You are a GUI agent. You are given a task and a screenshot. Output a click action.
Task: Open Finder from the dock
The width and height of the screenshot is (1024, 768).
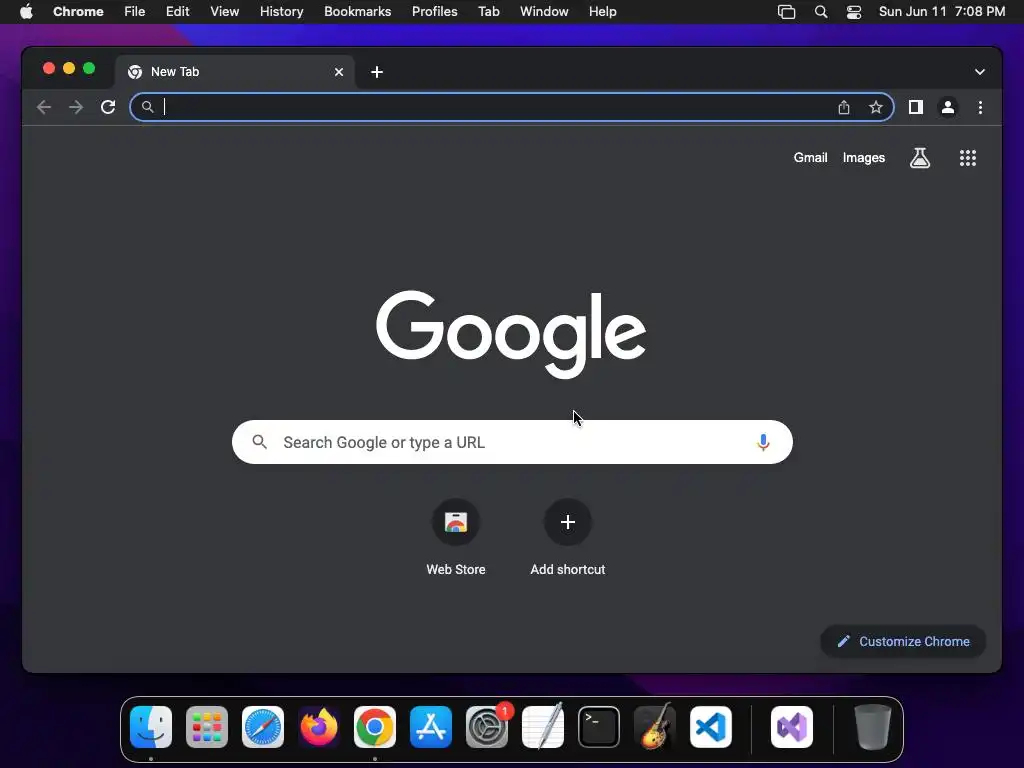coord(151,727)
